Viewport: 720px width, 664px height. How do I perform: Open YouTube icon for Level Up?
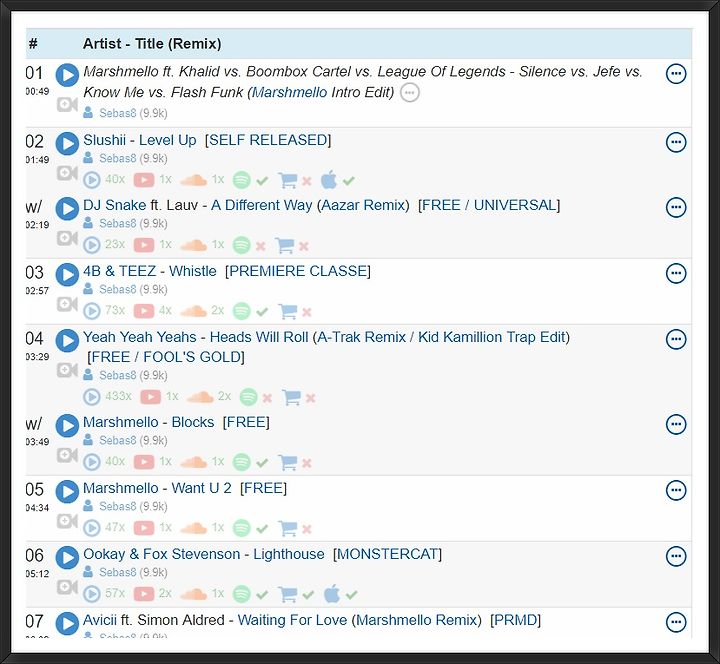pos(144,180)
